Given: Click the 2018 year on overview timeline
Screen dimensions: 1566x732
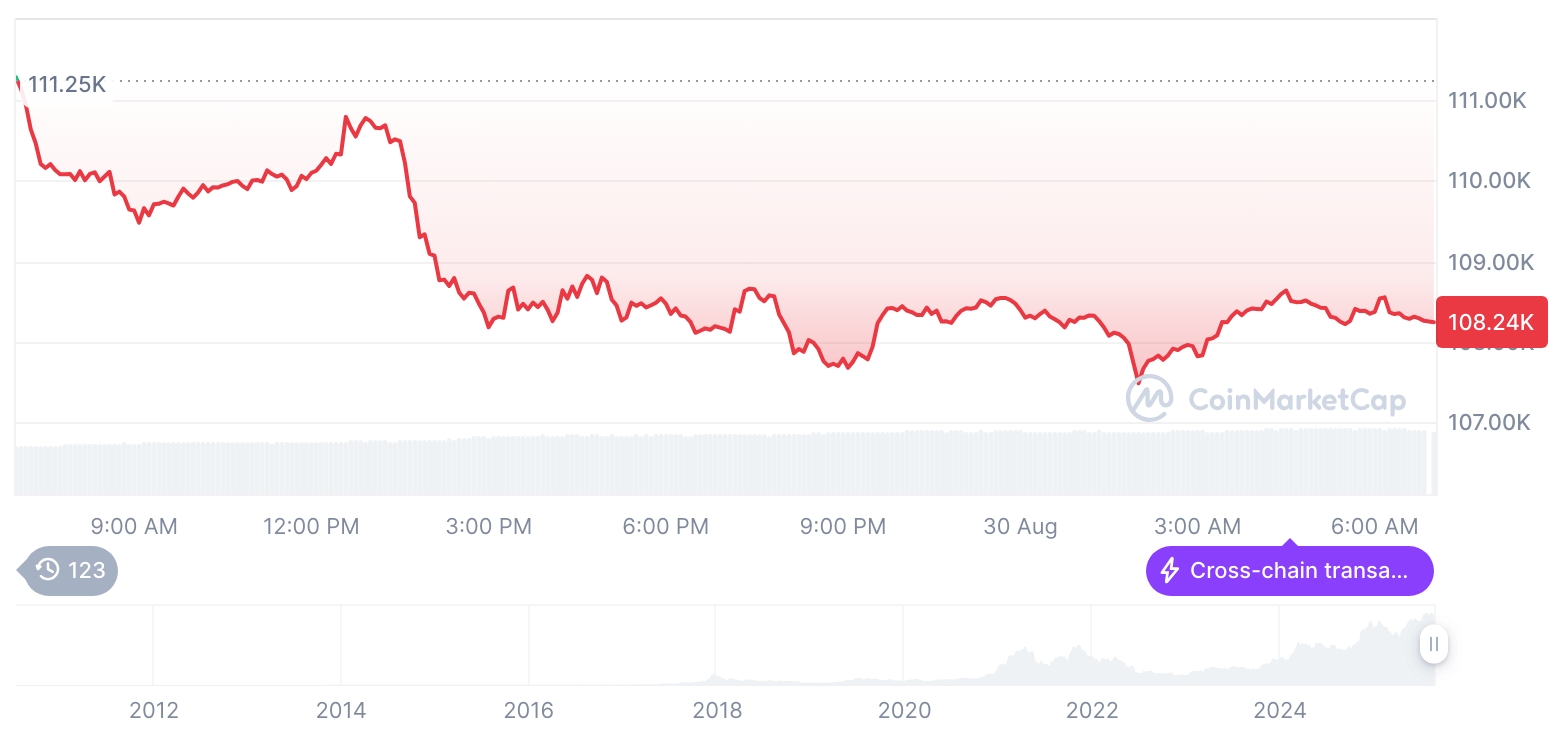Looking at the screenshot, I should coord(717,711).
